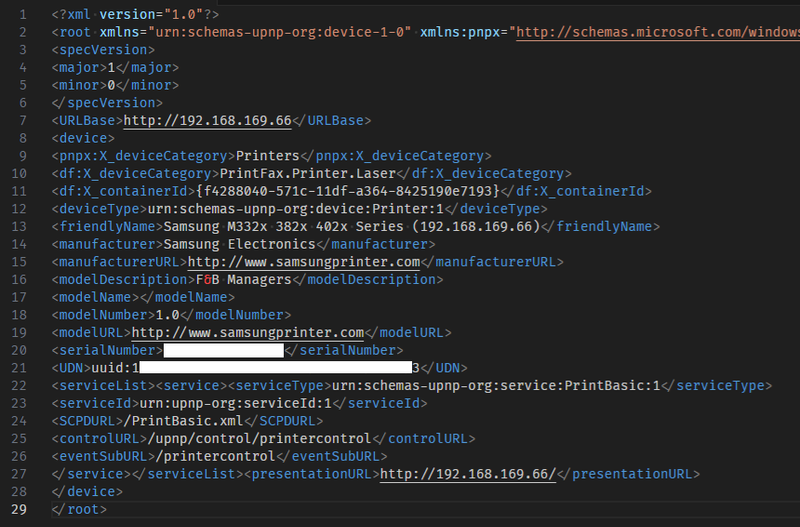This screenshot has width=800, height=527.
Task: Click the modelNumber value '1.0'
Action: (x=167, y=315)
